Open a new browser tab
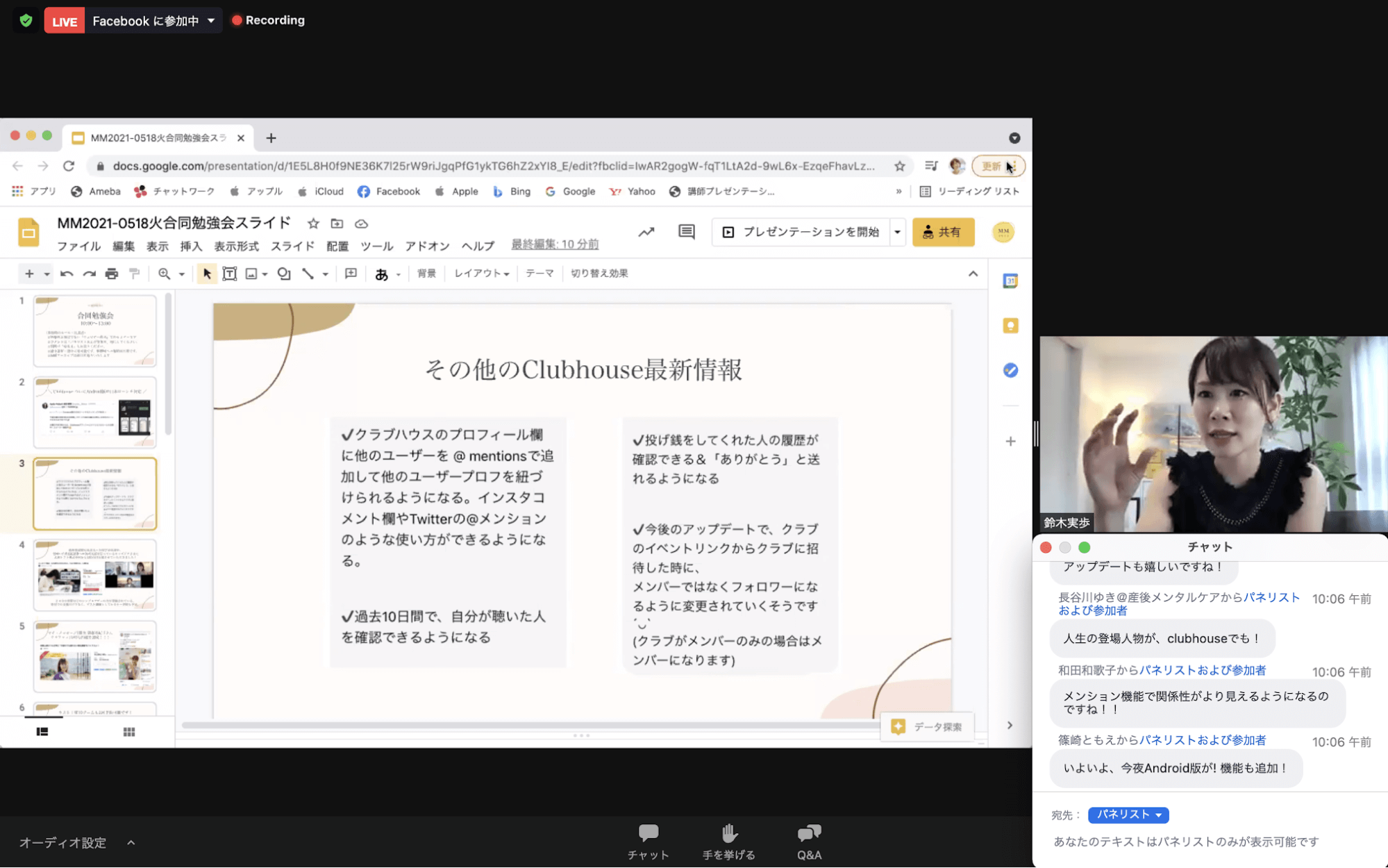 pos(271,138)
